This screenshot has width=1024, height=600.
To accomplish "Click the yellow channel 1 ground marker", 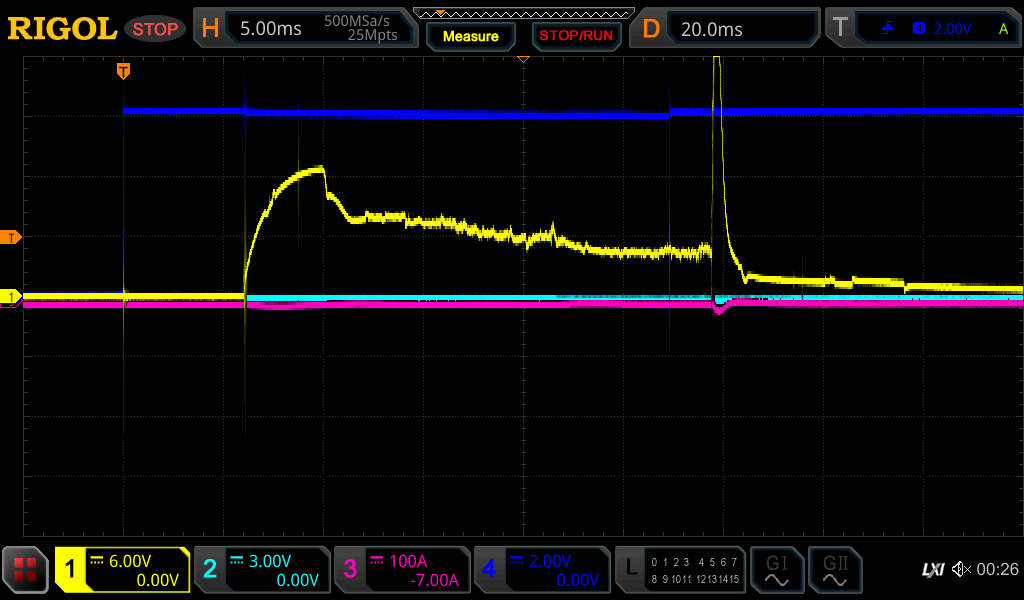I will click(x=12, y=297).
